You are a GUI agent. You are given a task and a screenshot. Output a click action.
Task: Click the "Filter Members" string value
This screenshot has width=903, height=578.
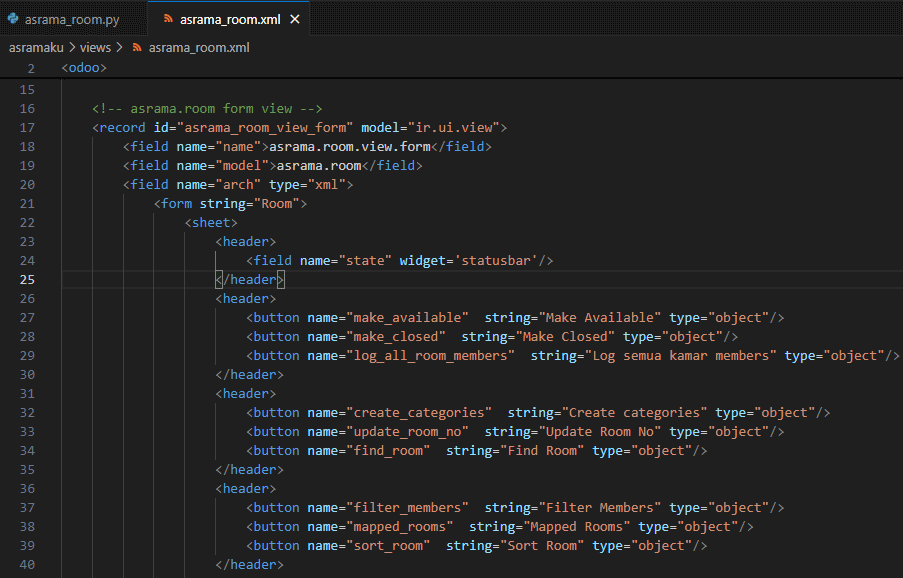point(600,508)
